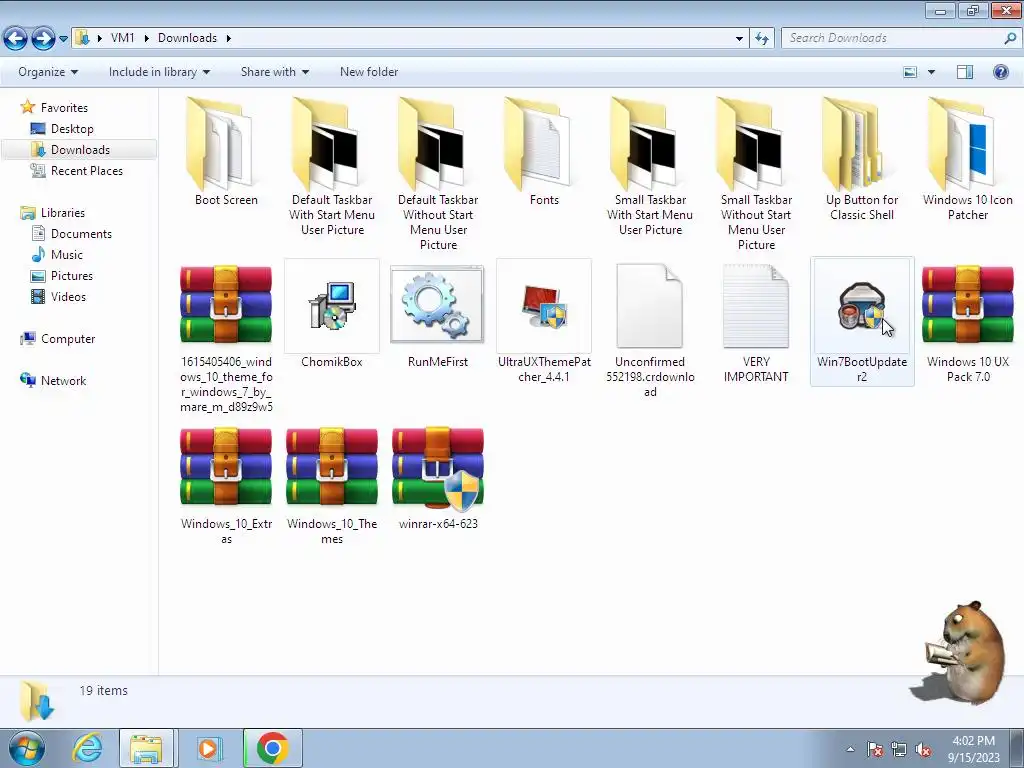Open the Windows Start menu
The width and height of the screenshot is (1024, 768).
pyautogui.click(x=27, y=748)
